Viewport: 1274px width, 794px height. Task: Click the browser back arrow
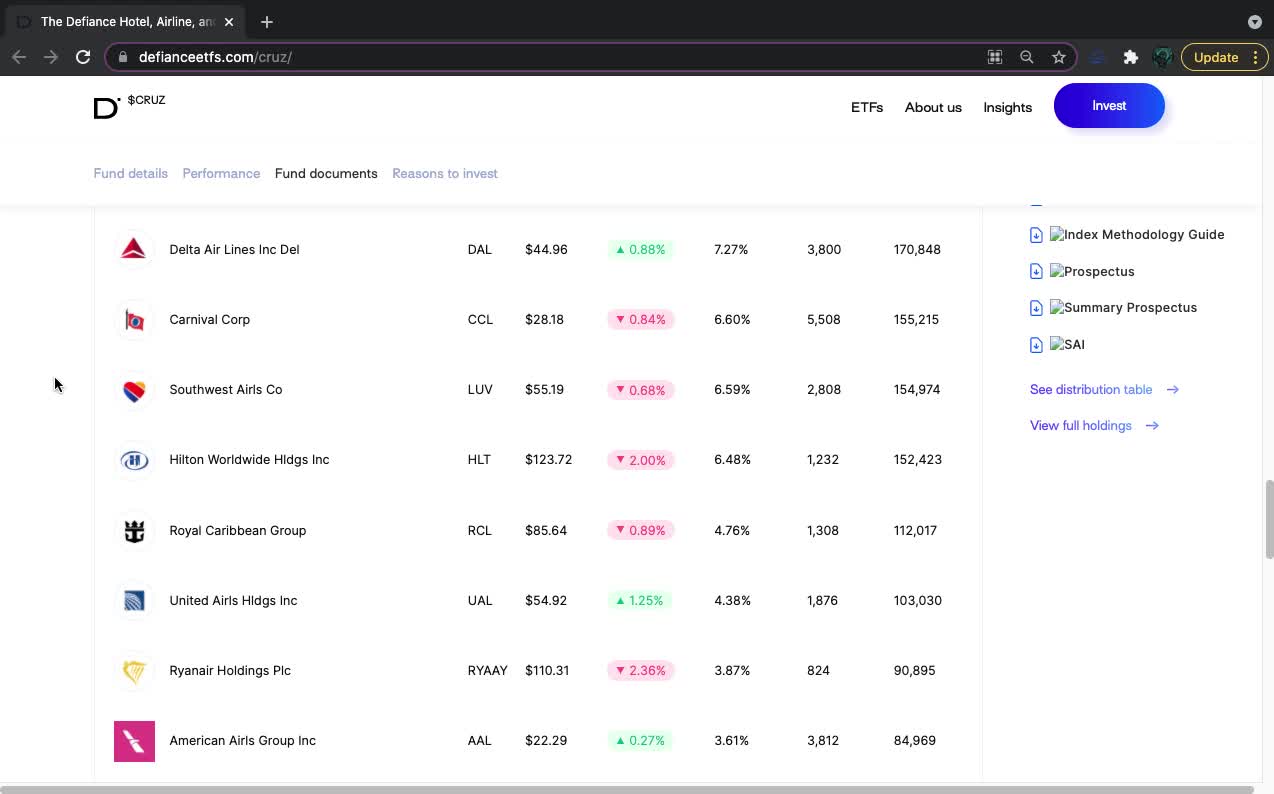coord(19,57)
